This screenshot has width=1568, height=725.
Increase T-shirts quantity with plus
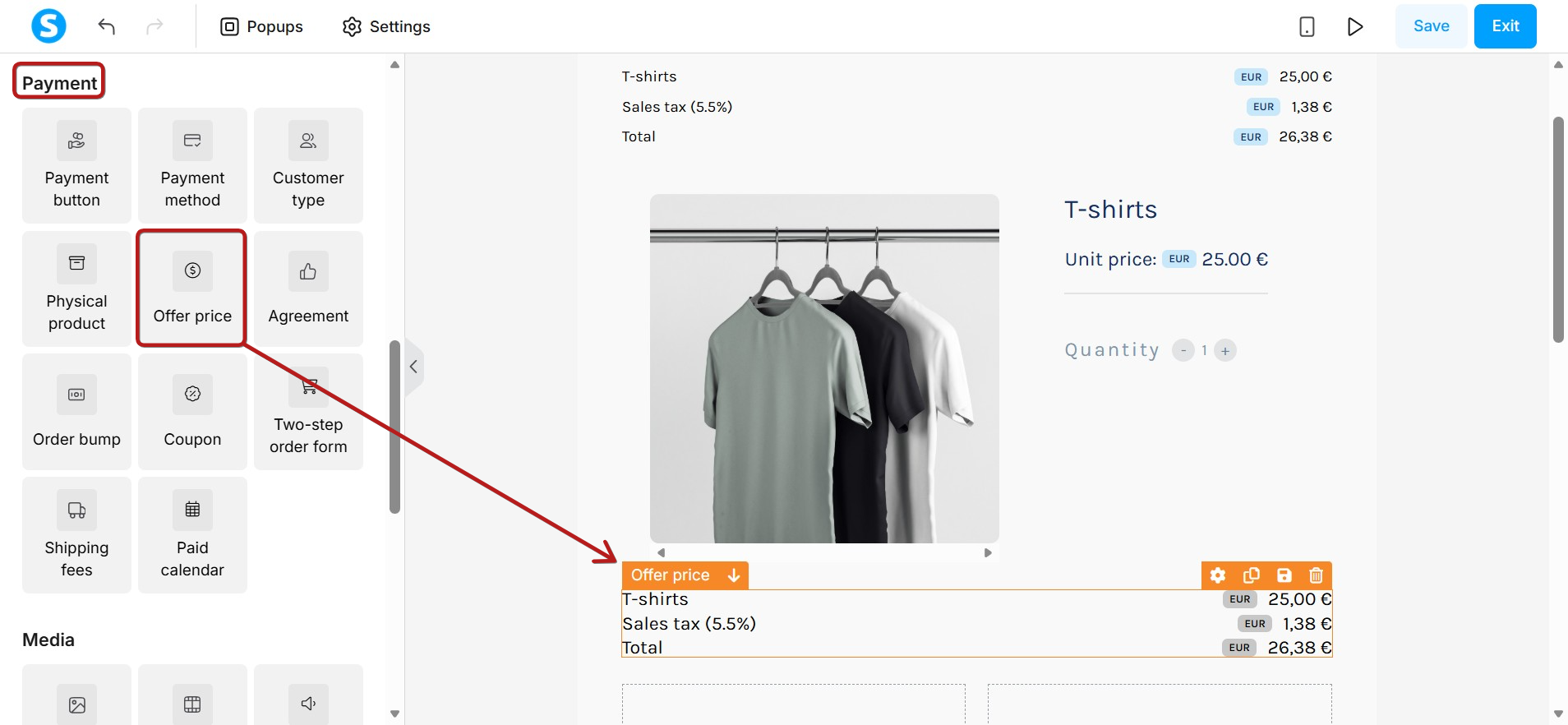tap(1225, 350)
